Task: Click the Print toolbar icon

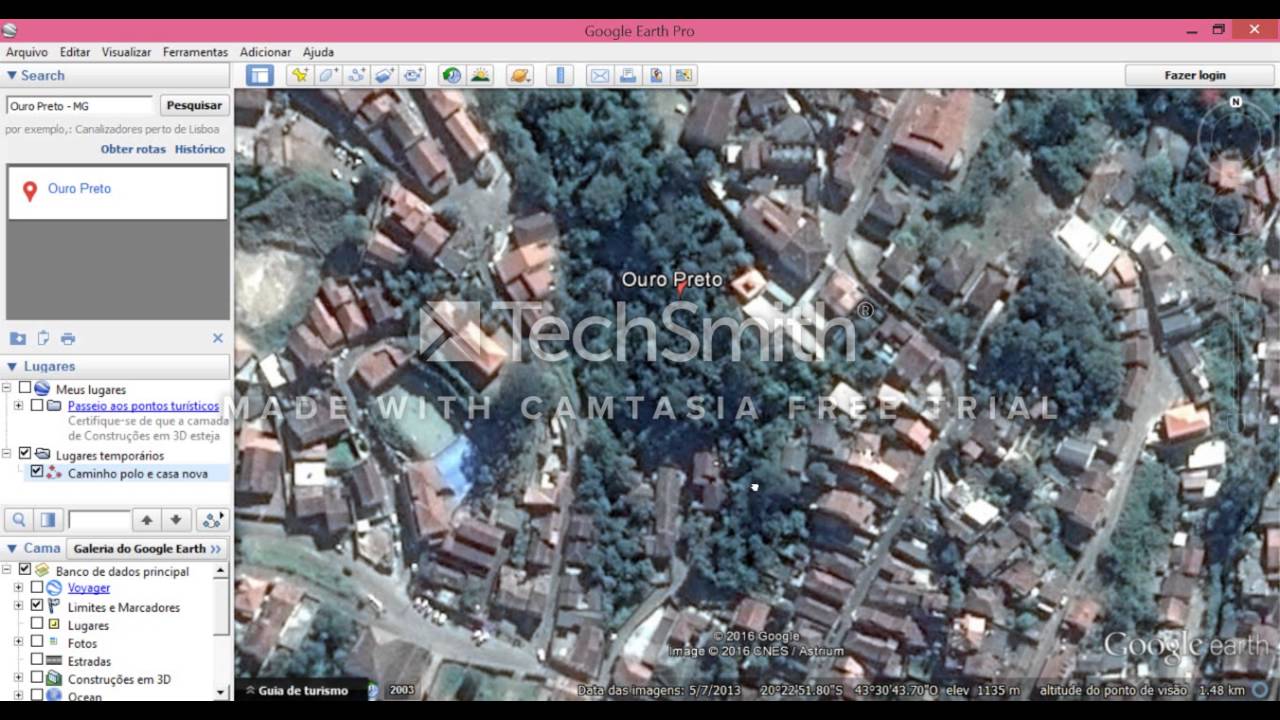Action: pyautogui.click(x=627, y=75)
